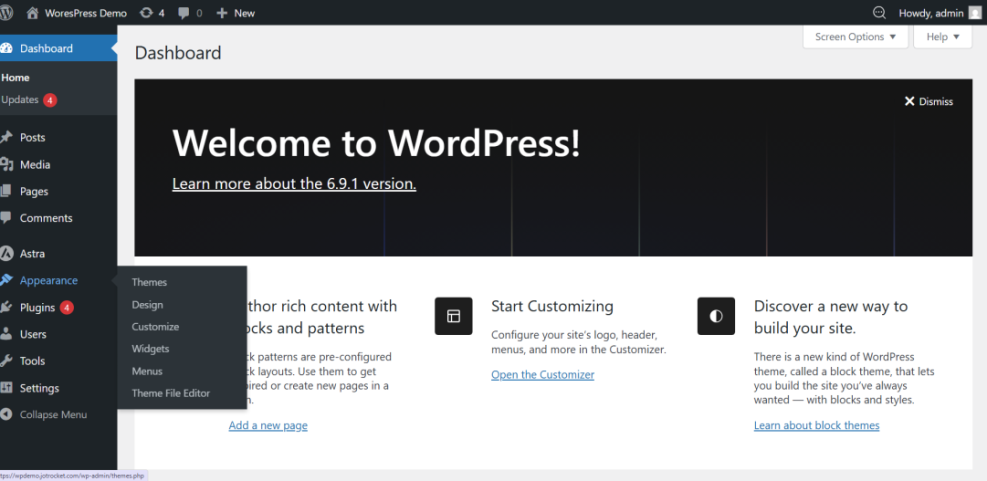The width and height of the screenshot is (987, 481).
Task: Click the Media icon in sidebar
Action: pyautogui.click(x=6, y=164)
